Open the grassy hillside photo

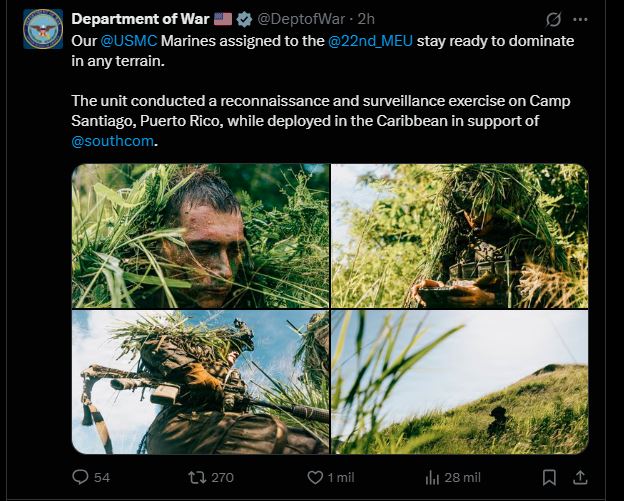459,382
